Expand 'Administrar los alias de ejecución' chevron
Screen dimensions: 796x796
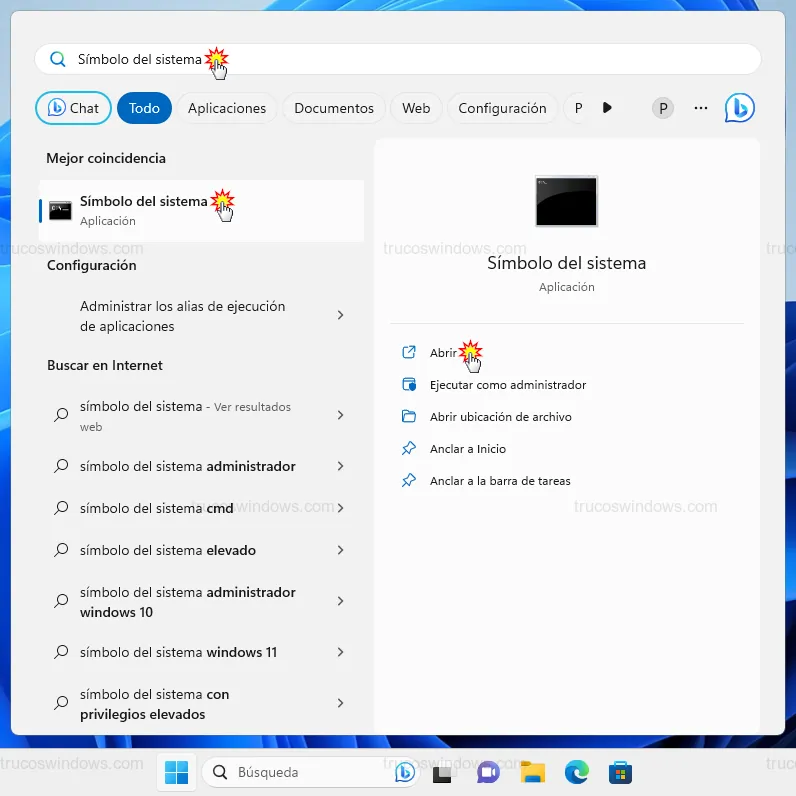point(340,315)
